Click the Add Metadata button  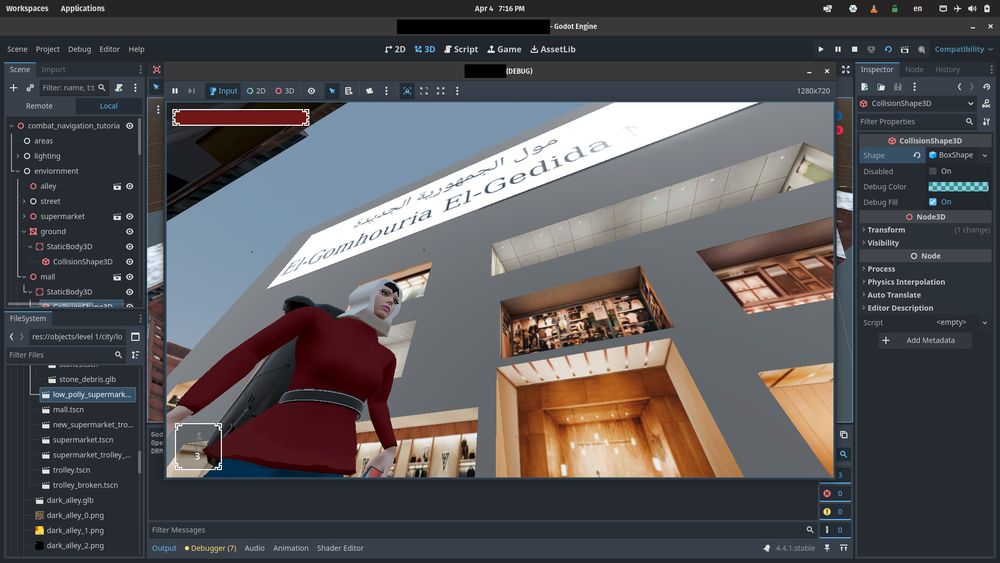925,340
